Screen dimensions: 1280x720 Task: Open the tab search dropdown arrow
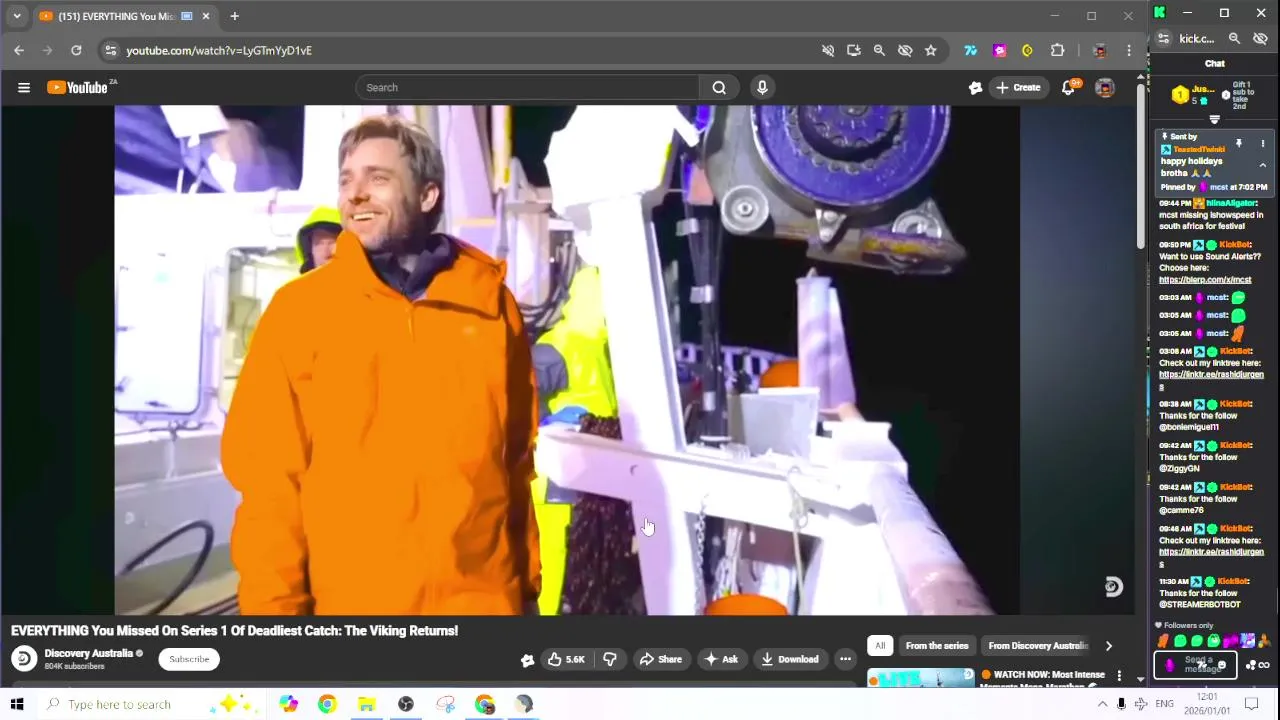(17, 16)
